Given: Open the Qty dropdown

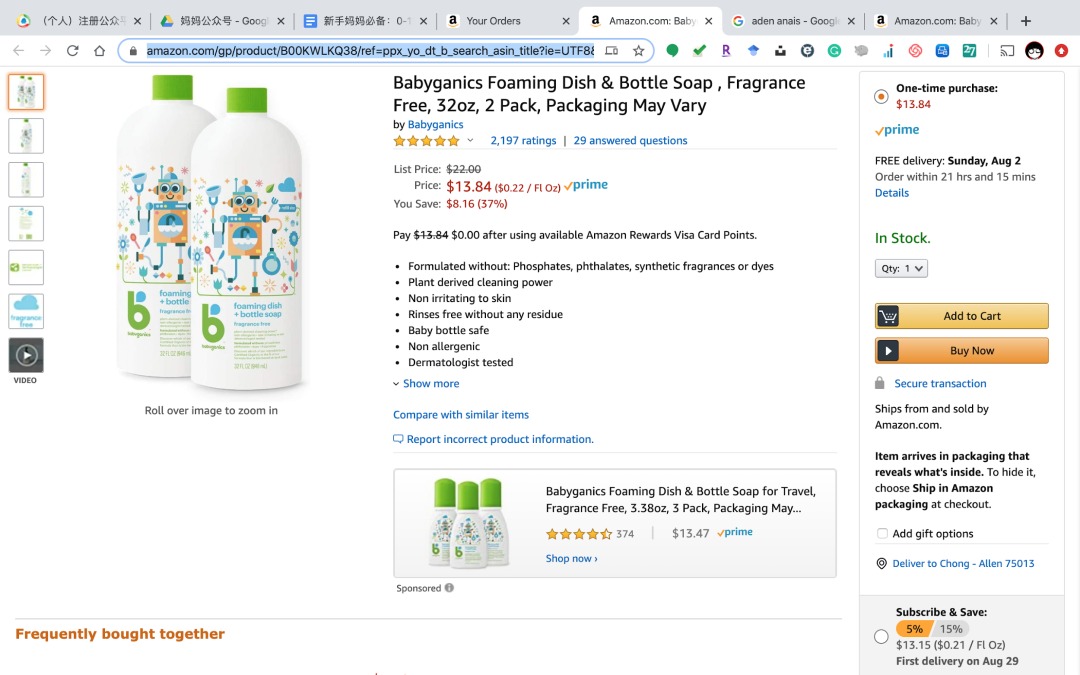Looking at the screenshot, I should 901,268.
